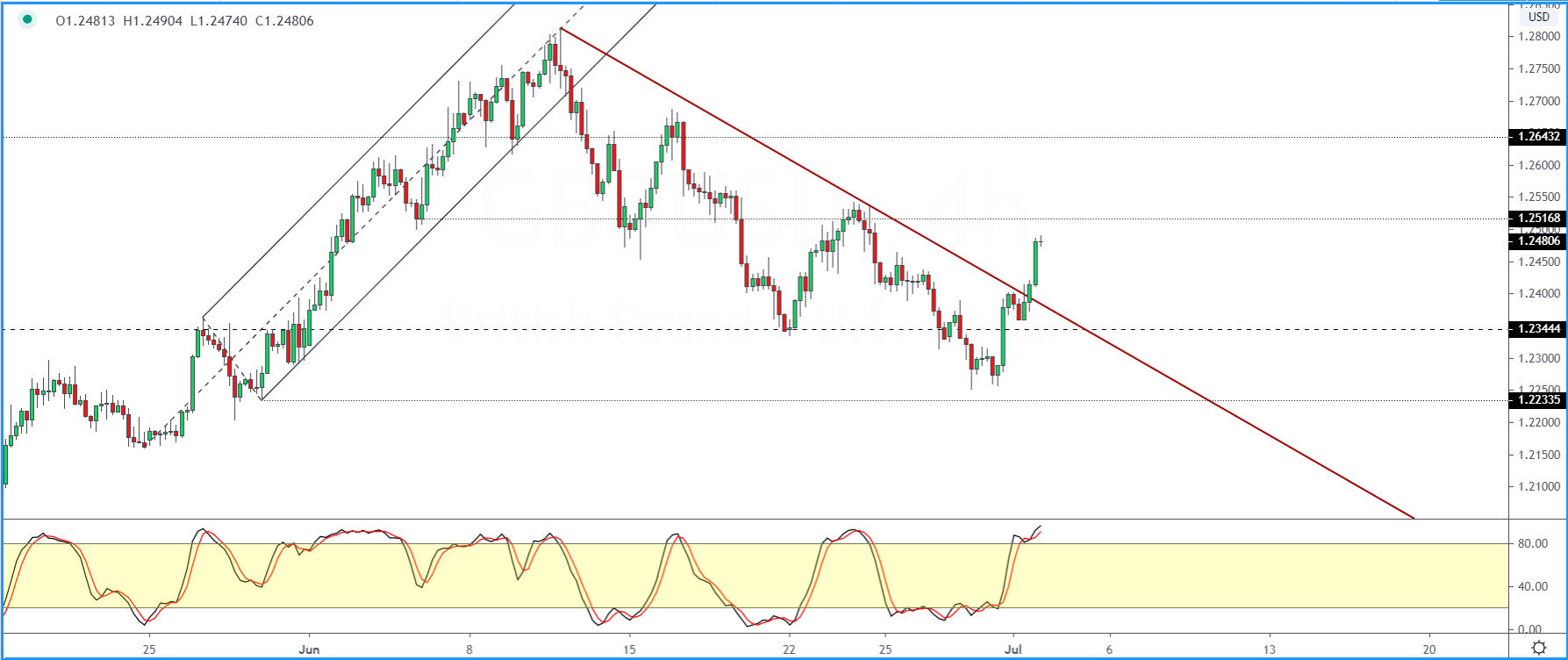This screenshot has width=1568, height=660.
Task: Click the 1.24500 price axis tick
Action: (1539, 262)
